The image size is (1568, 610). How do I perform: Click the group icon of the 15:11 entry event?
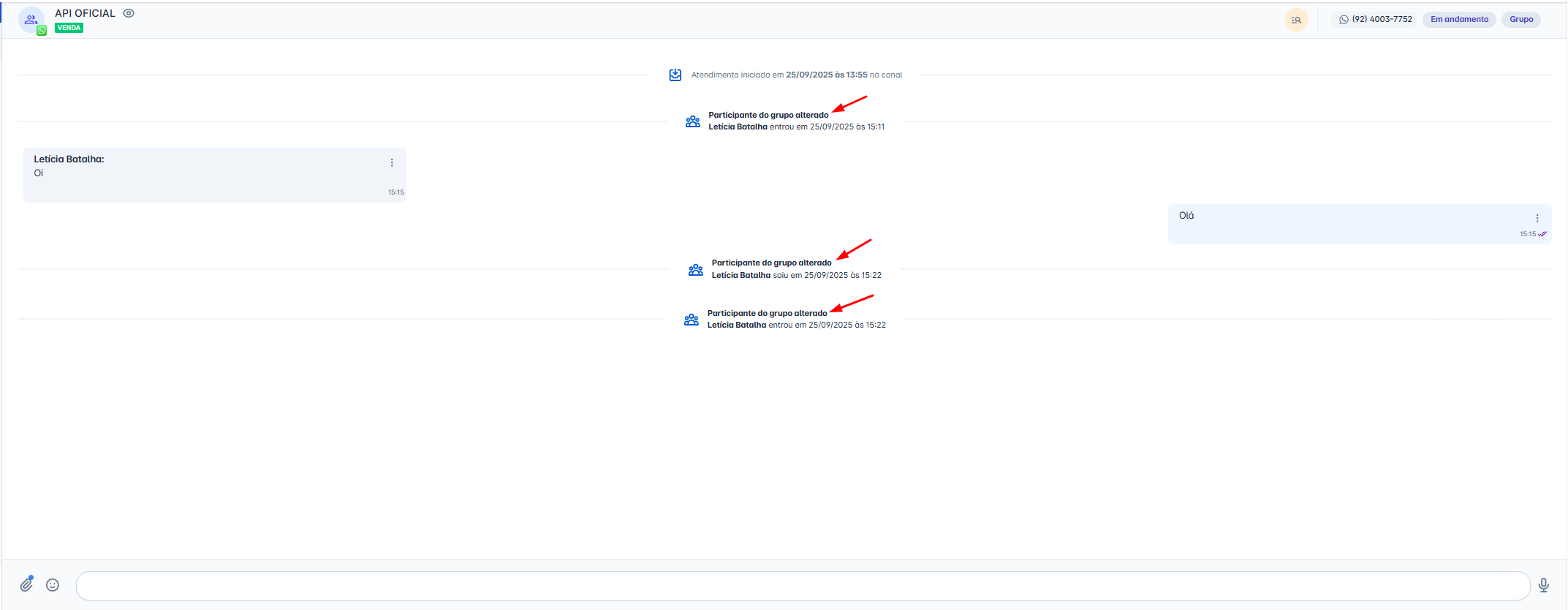[693, 121]
